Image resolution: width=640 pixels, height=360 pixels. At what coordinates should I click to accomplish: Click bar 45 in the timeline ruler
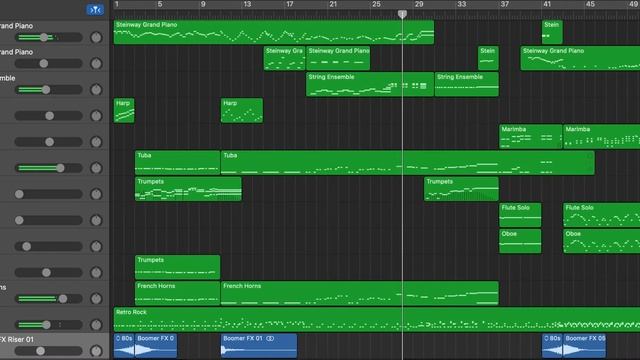pos(590,4)
